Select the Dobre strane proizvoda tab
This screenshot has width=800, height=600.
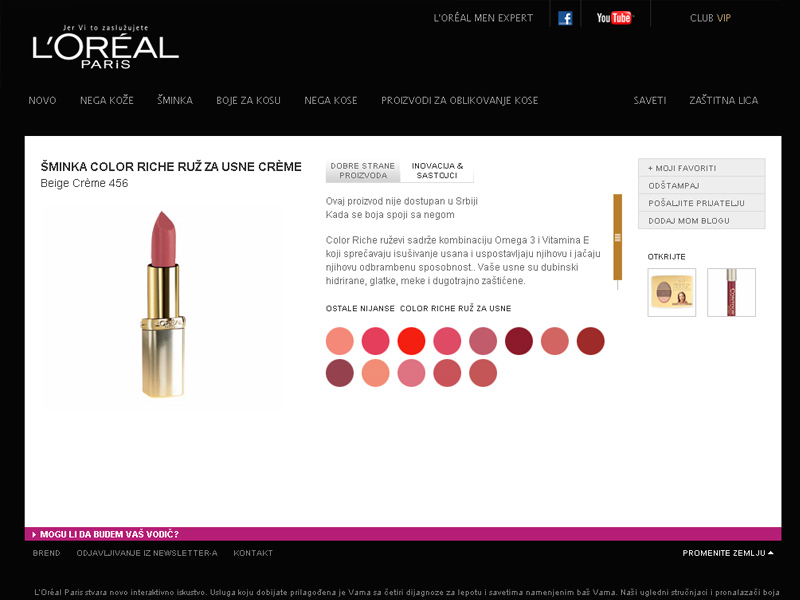363,171
